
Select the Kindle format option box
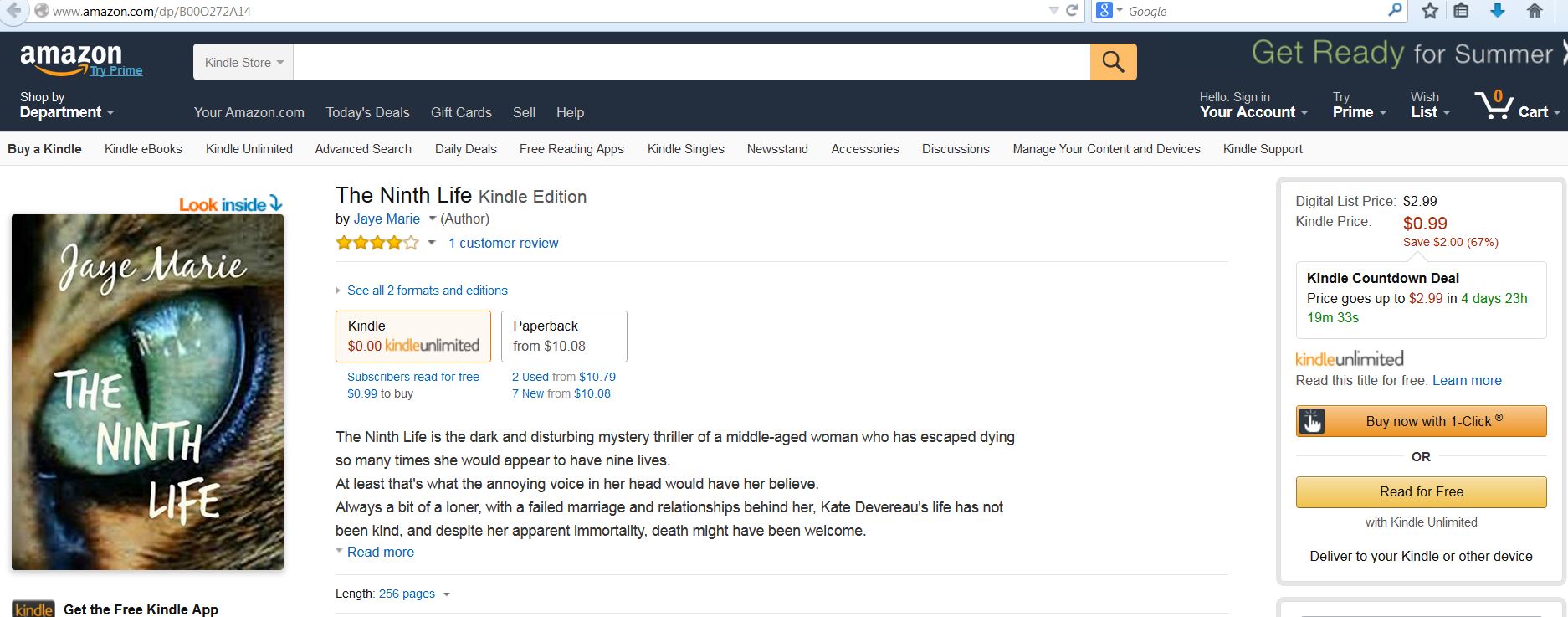tap(413, 336)
